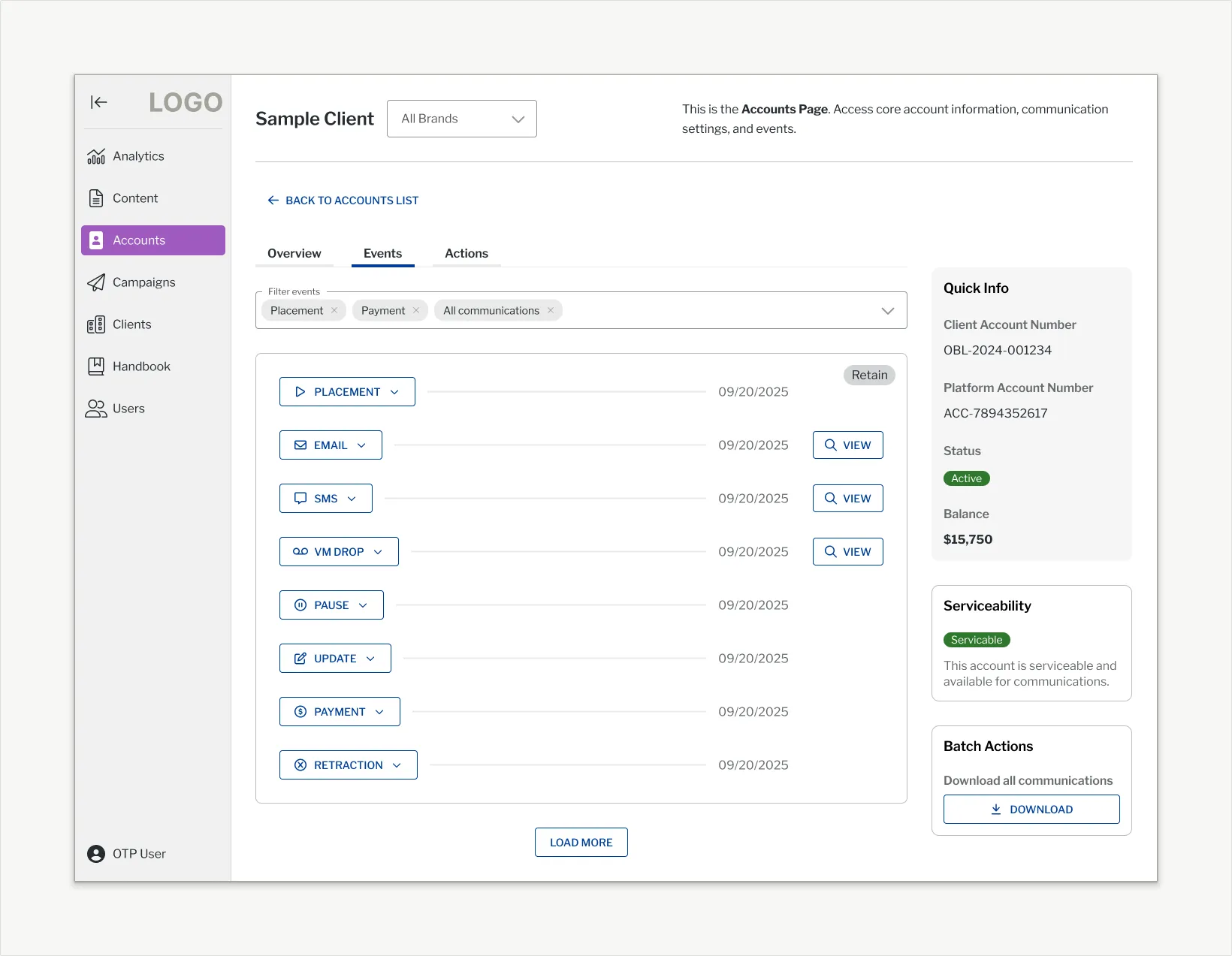Click client account number OBL-2024-001234
The image size is (1232, 956).
click(x=998, y=350)
